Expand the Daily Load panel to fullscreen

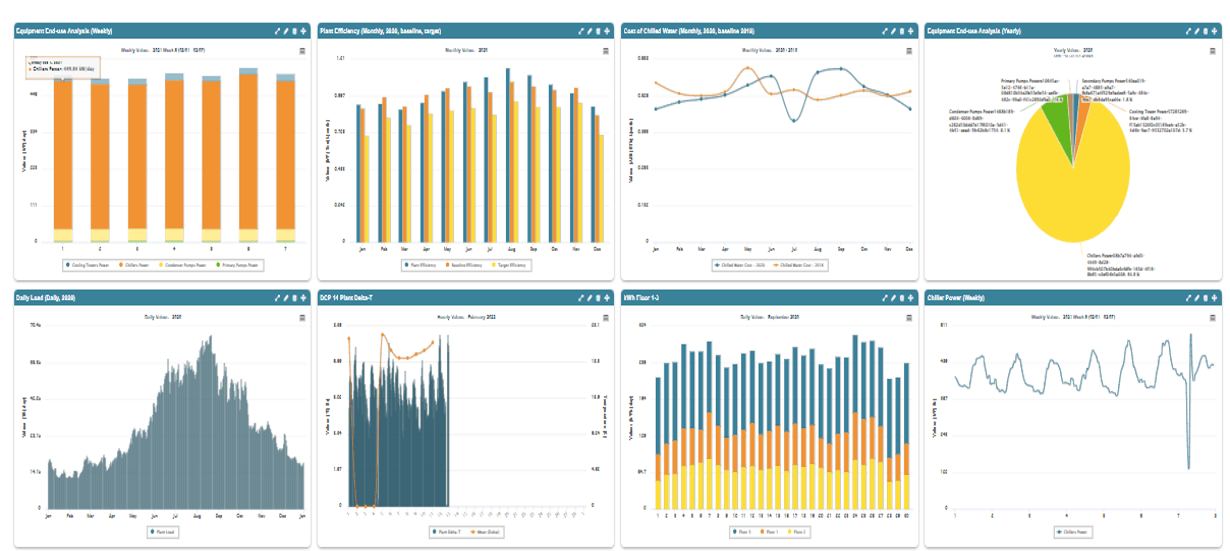click(x=277, y=297)
